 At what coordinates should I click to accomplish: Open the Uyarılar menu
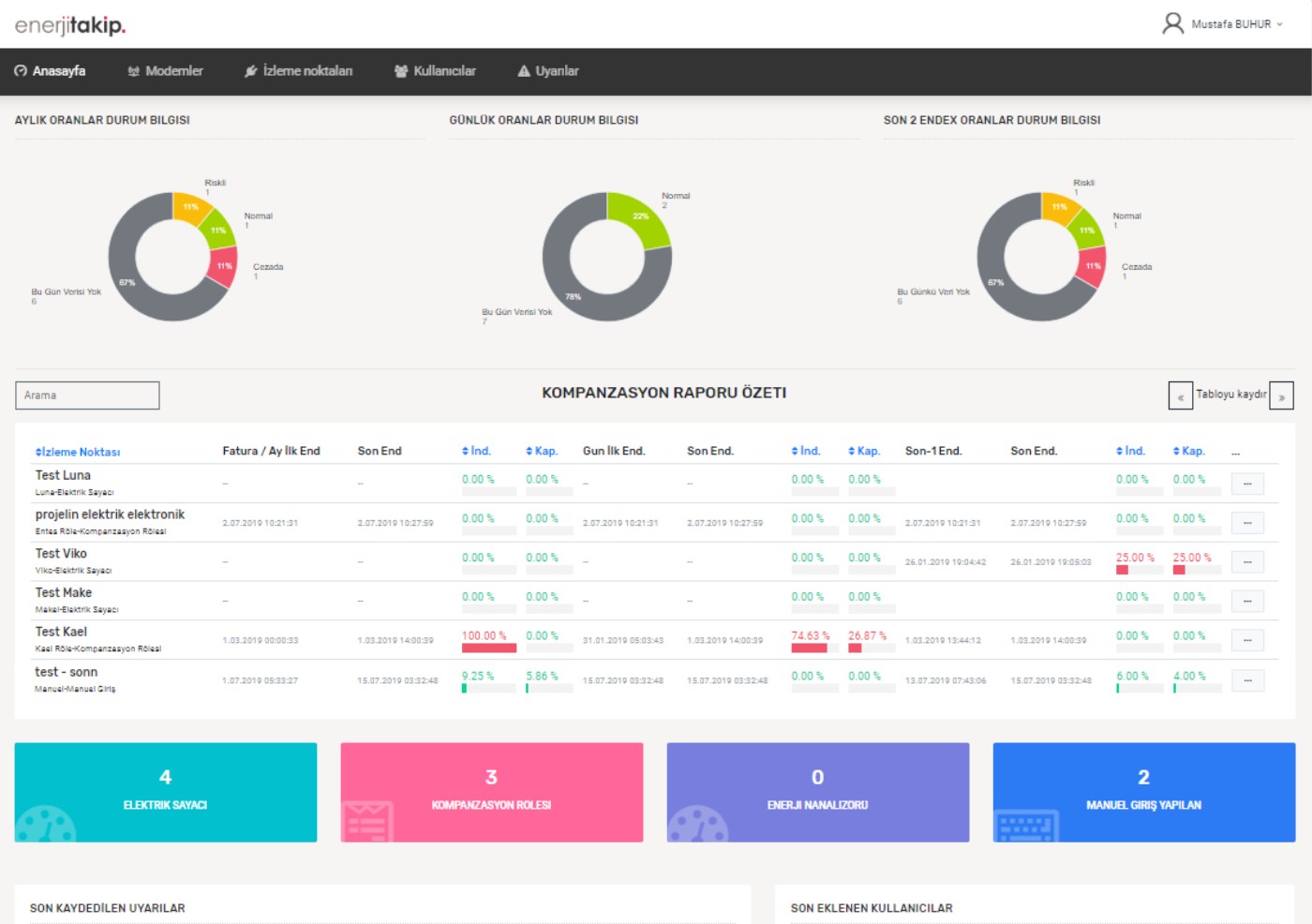[x=548, y=71]
